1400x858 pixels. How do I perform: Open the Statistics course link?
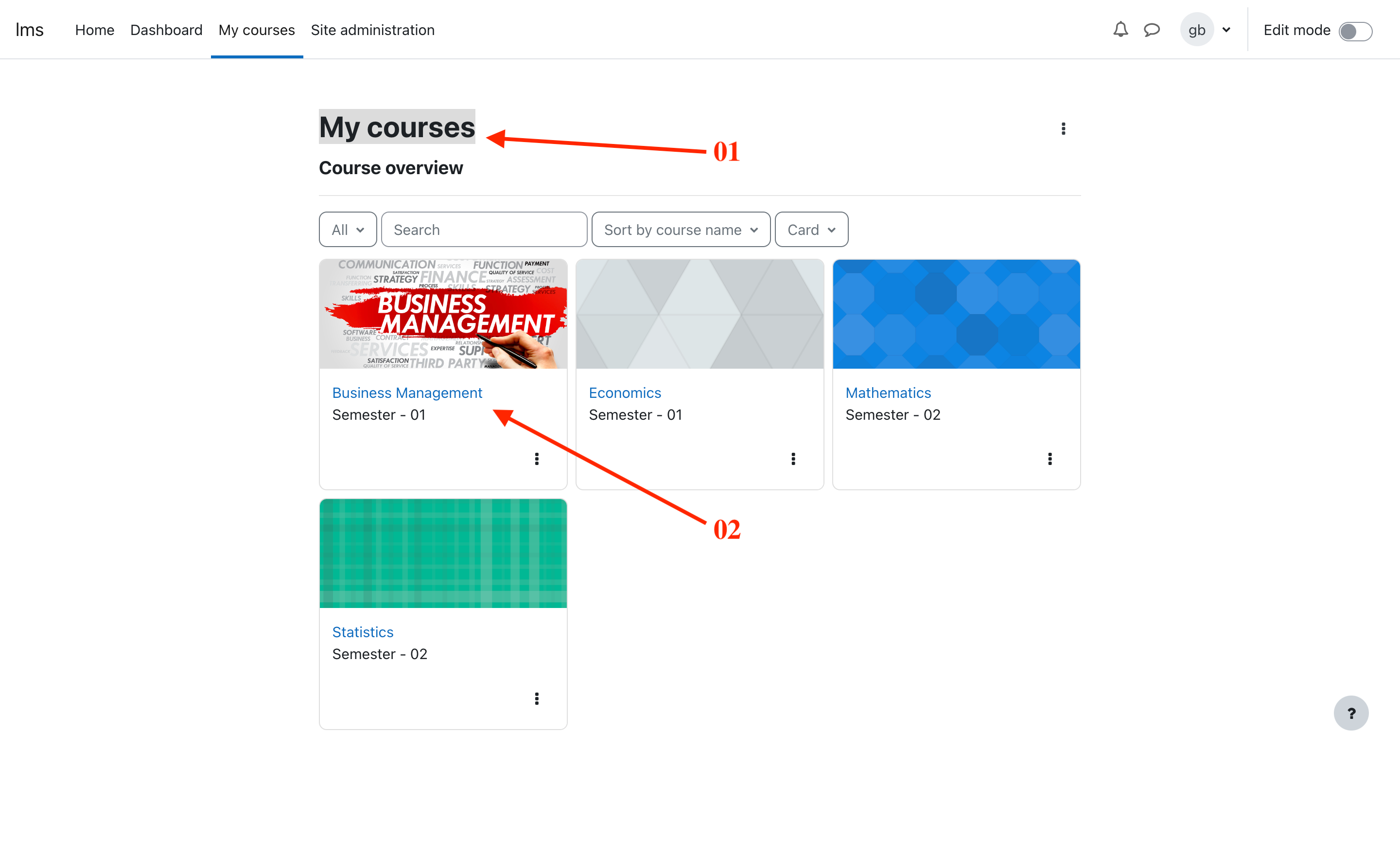(363, 632)
